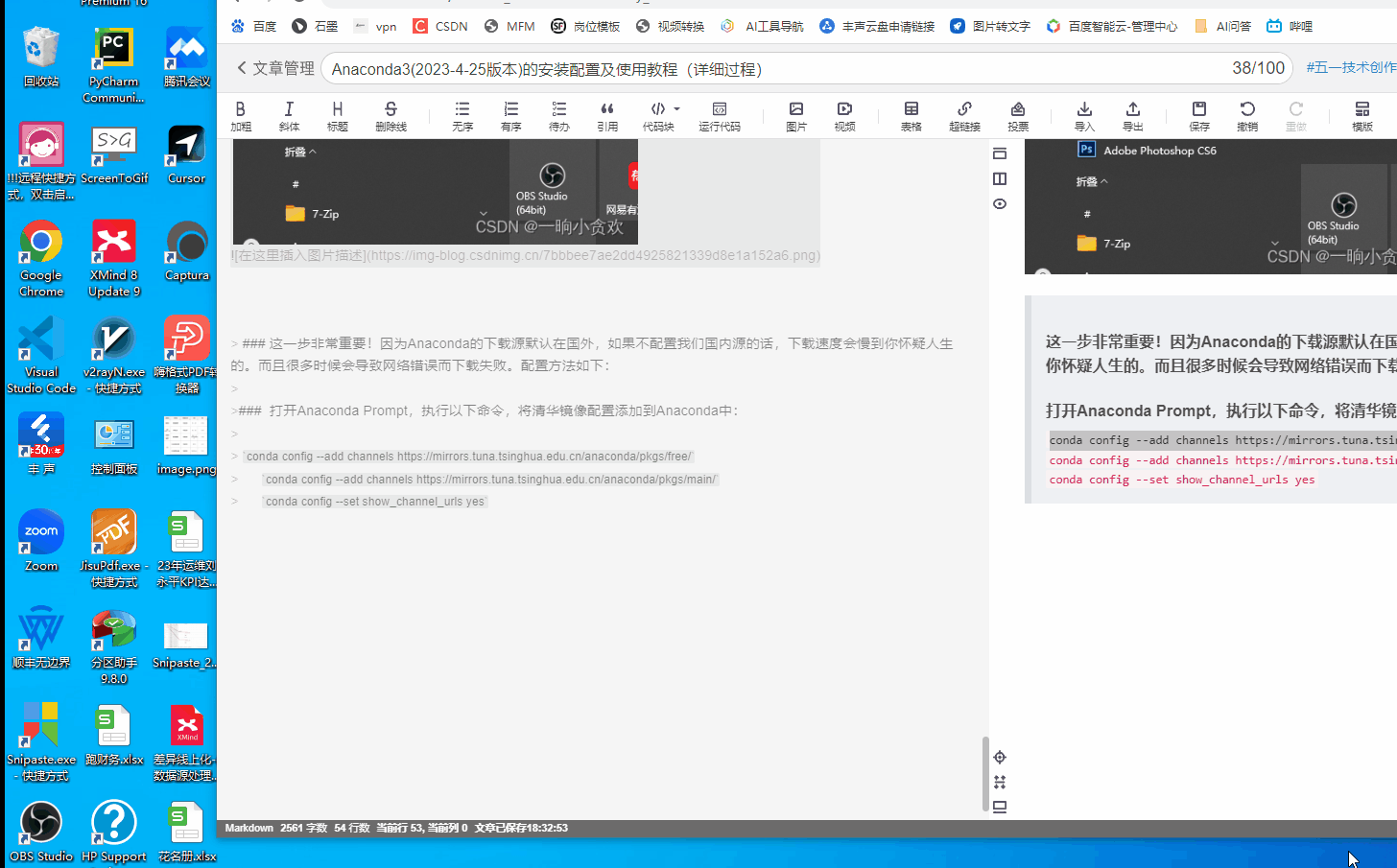Open the code block language dropdown
1397x868 pixels.
pyautogui.click(x=675, y=108)
